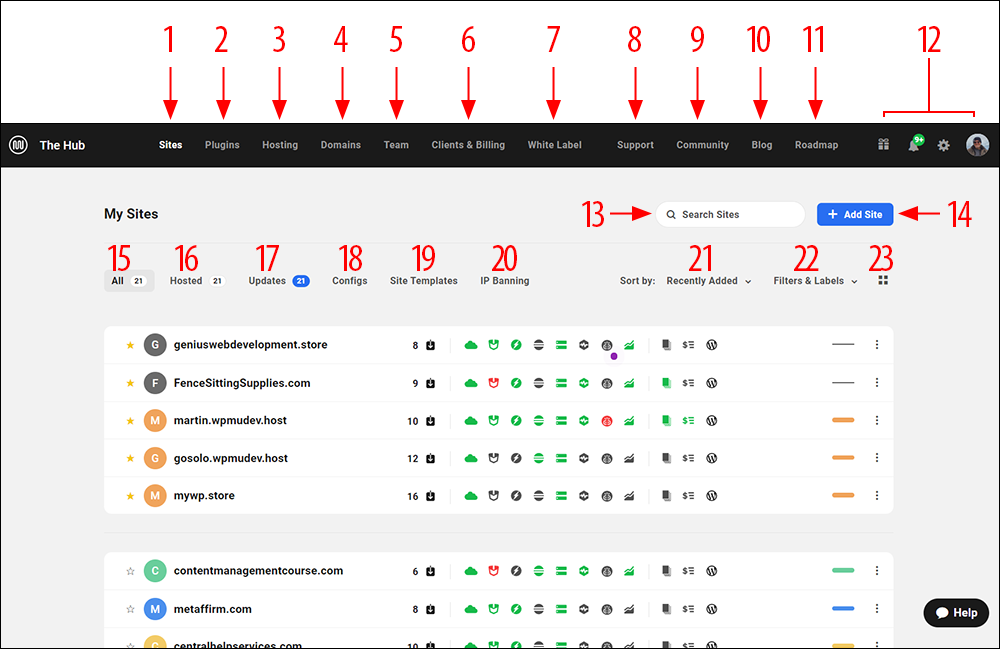Open the Site Templates tab
This screenshot has width=1000, height=649.
[x=423, y=281]
